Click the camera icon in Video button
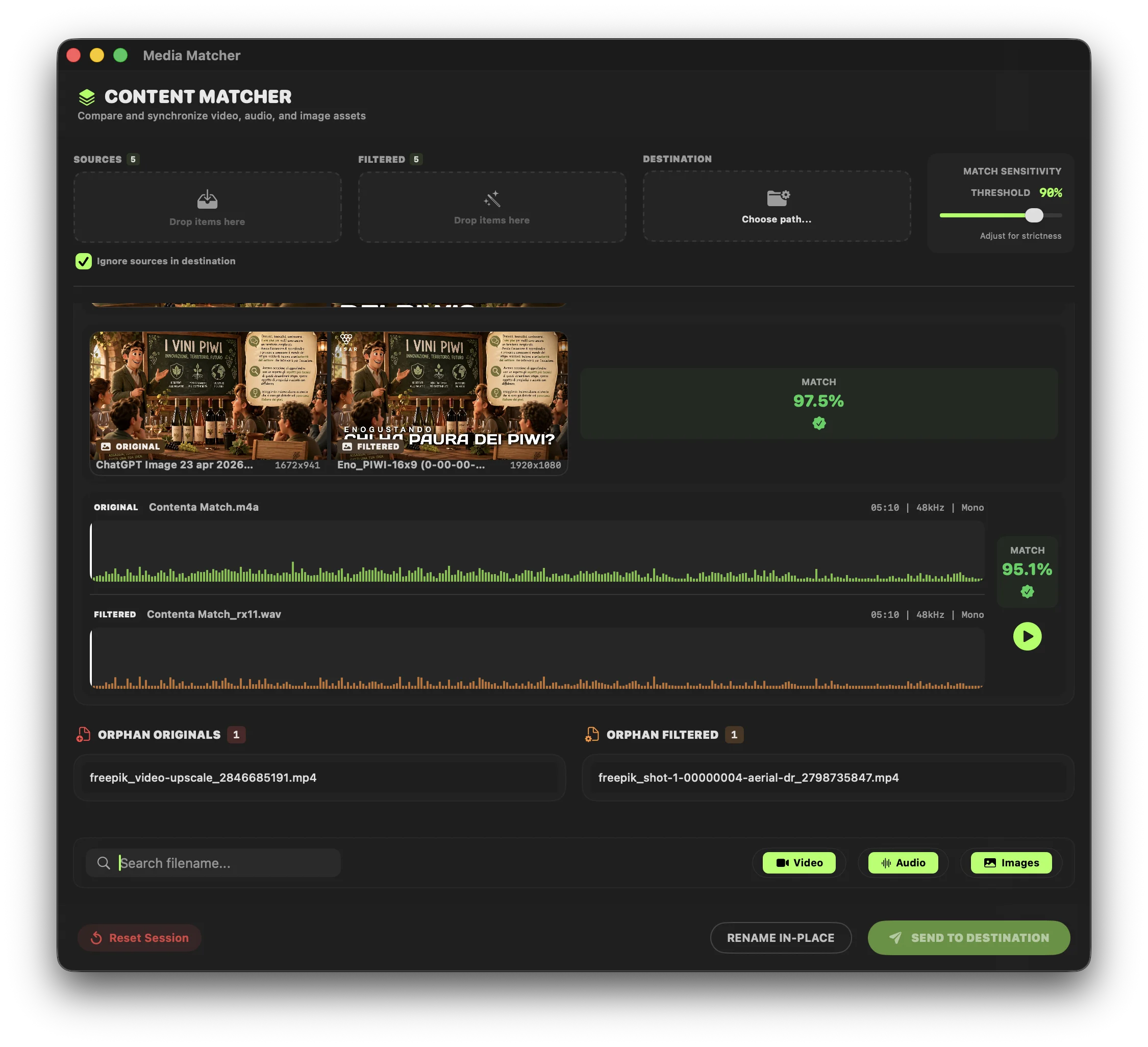 [782, 862]
